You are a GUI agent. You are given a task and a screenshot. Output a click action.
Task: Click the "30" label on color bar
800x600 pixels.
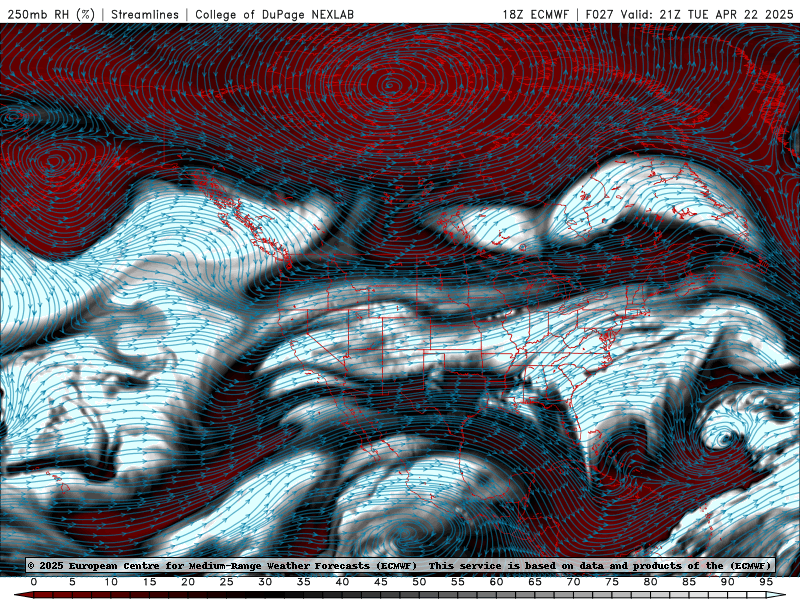click(265, 582)
